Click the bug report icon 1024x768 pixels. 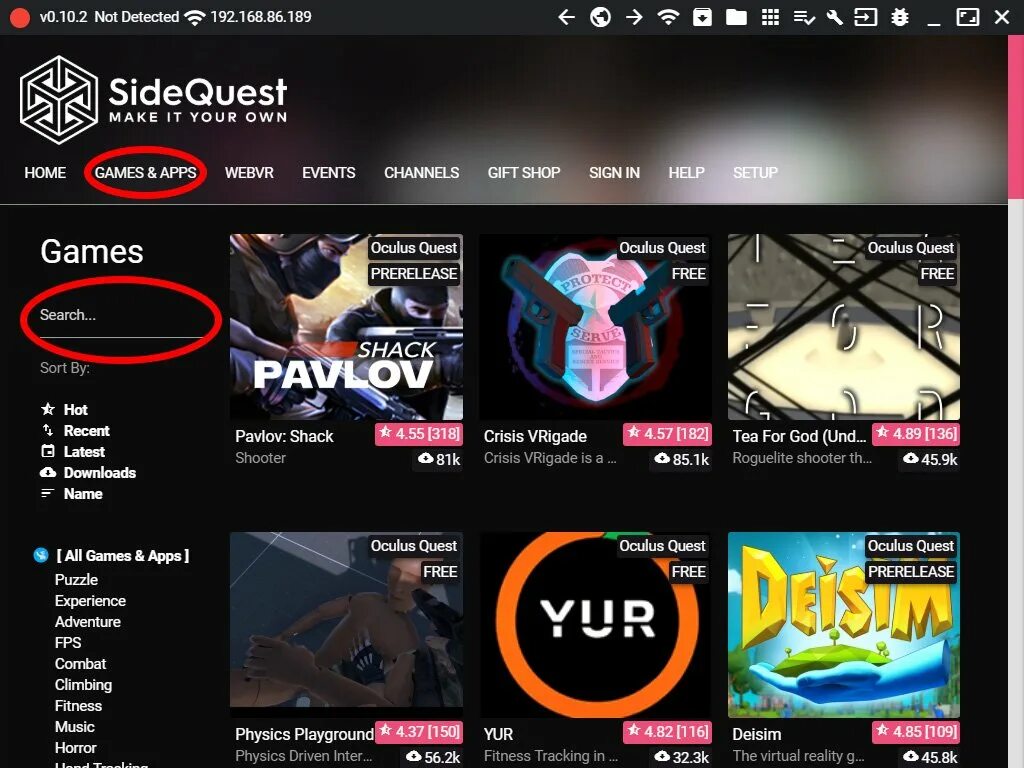[x=900, y=17]
